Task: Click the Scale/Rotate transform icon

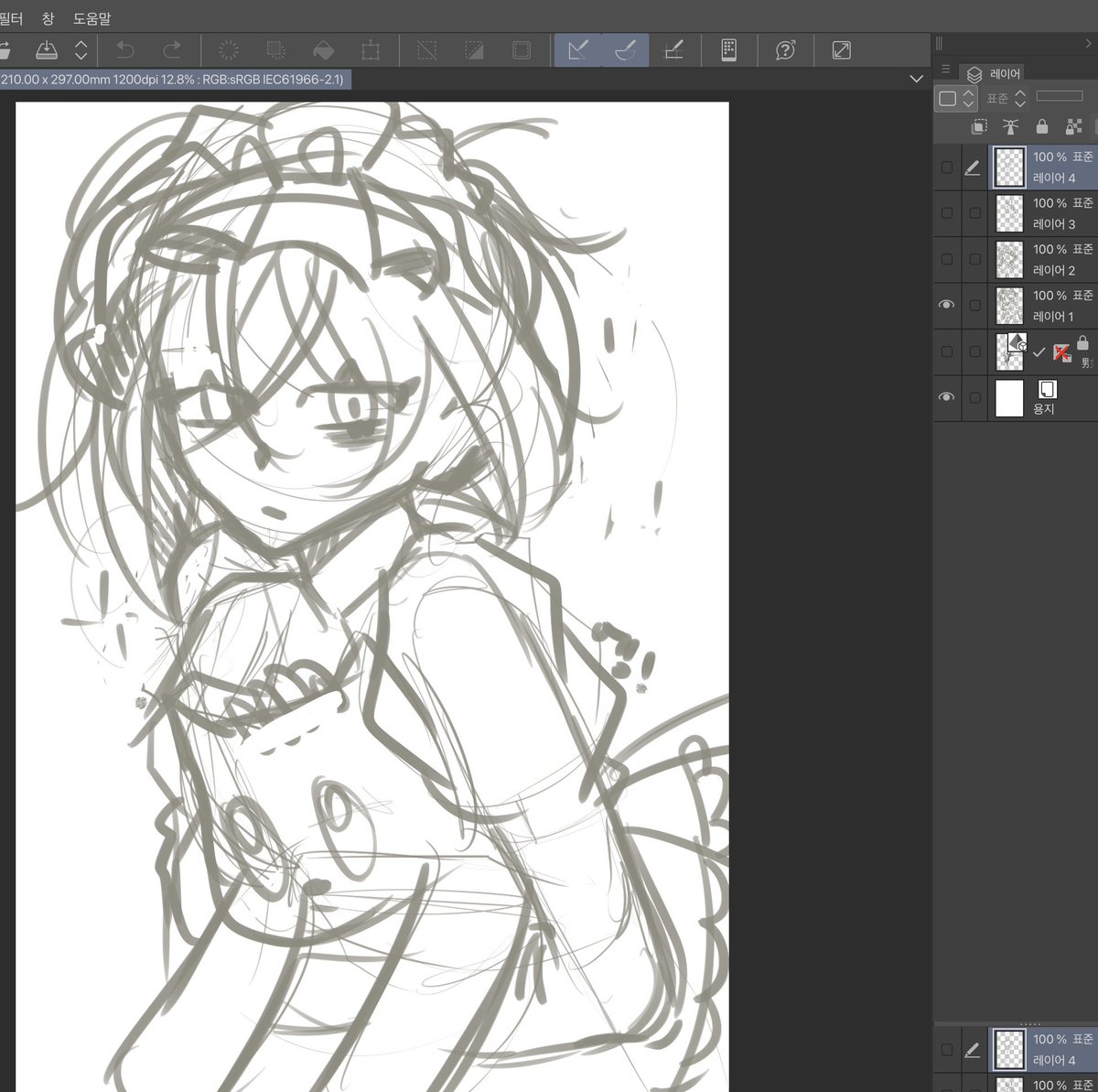Action: pyautogui.click(x=371, y=50)
